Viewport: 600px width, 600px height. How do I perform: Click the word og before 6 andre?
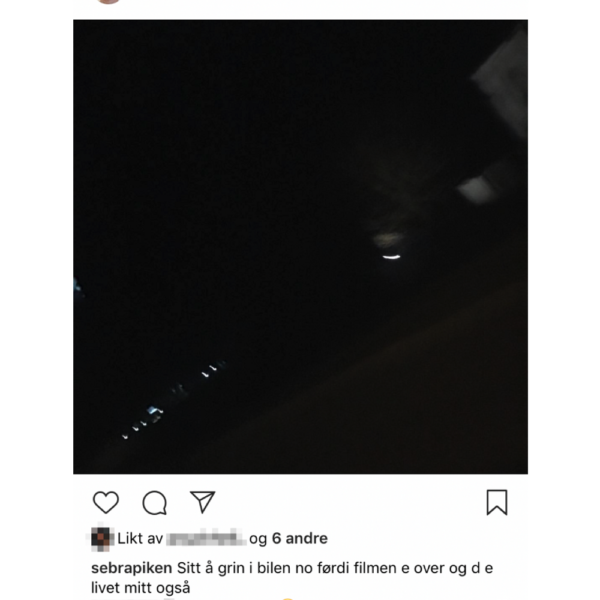click(258, 539)
